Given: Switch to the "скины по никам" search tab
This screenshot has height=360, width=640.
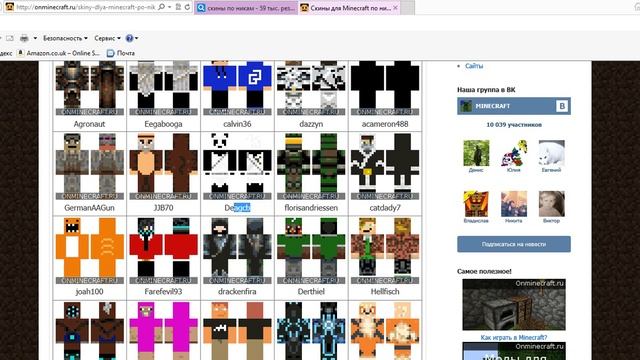Looking at the screenshot, I should point(247,8).
